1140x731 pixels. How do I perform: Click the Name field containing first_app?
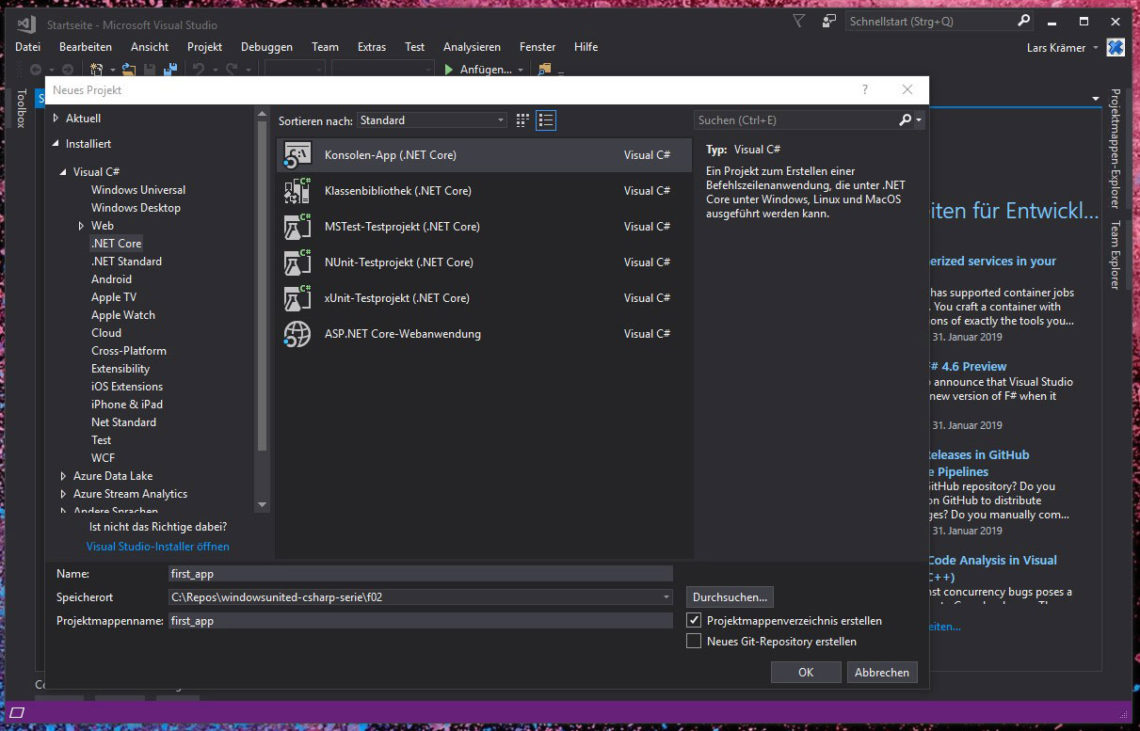pyautogui.click(x=420, y=572)
